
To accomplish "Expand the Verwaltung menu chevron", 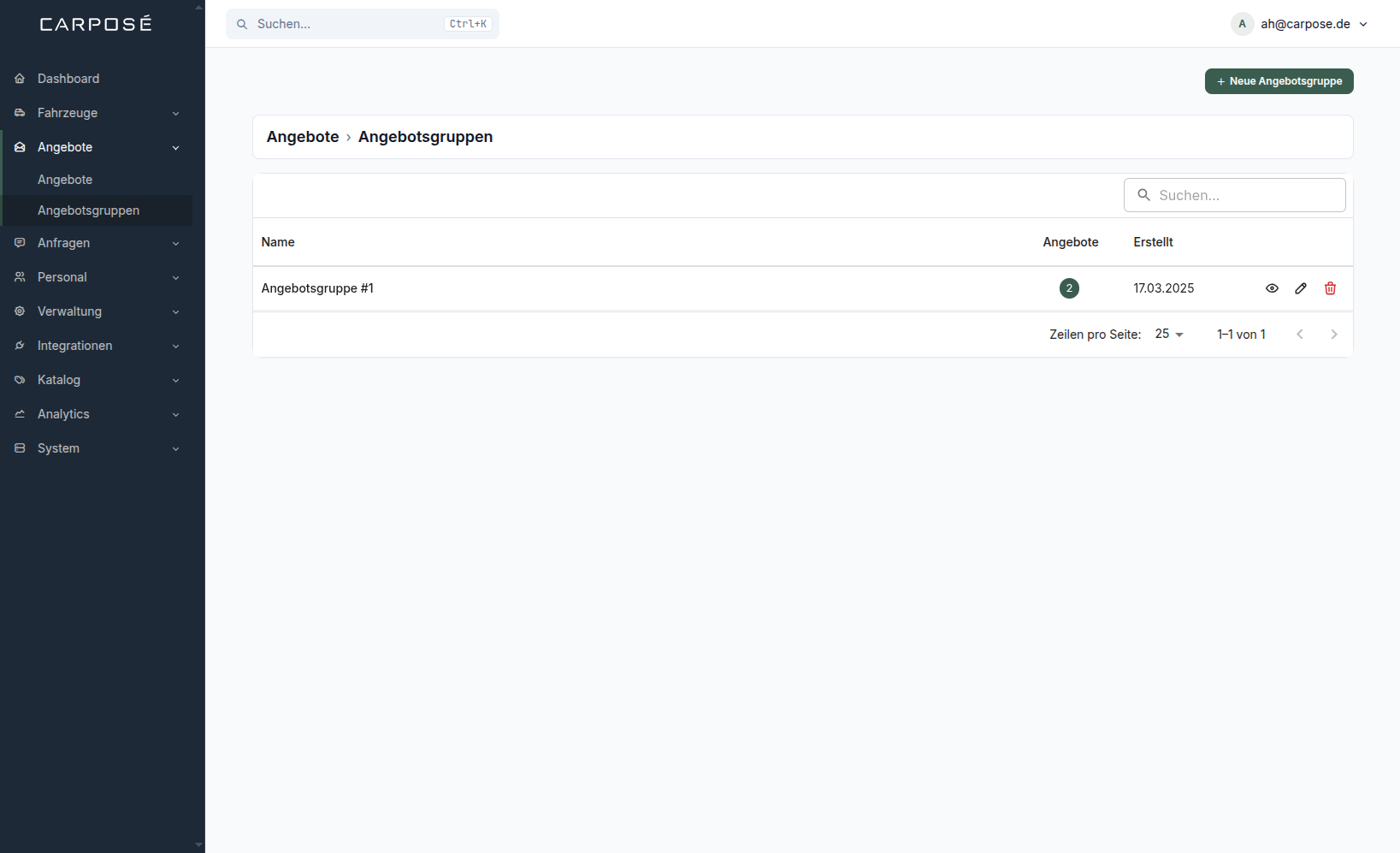I will pyautogui.click(x=175, y=312).
